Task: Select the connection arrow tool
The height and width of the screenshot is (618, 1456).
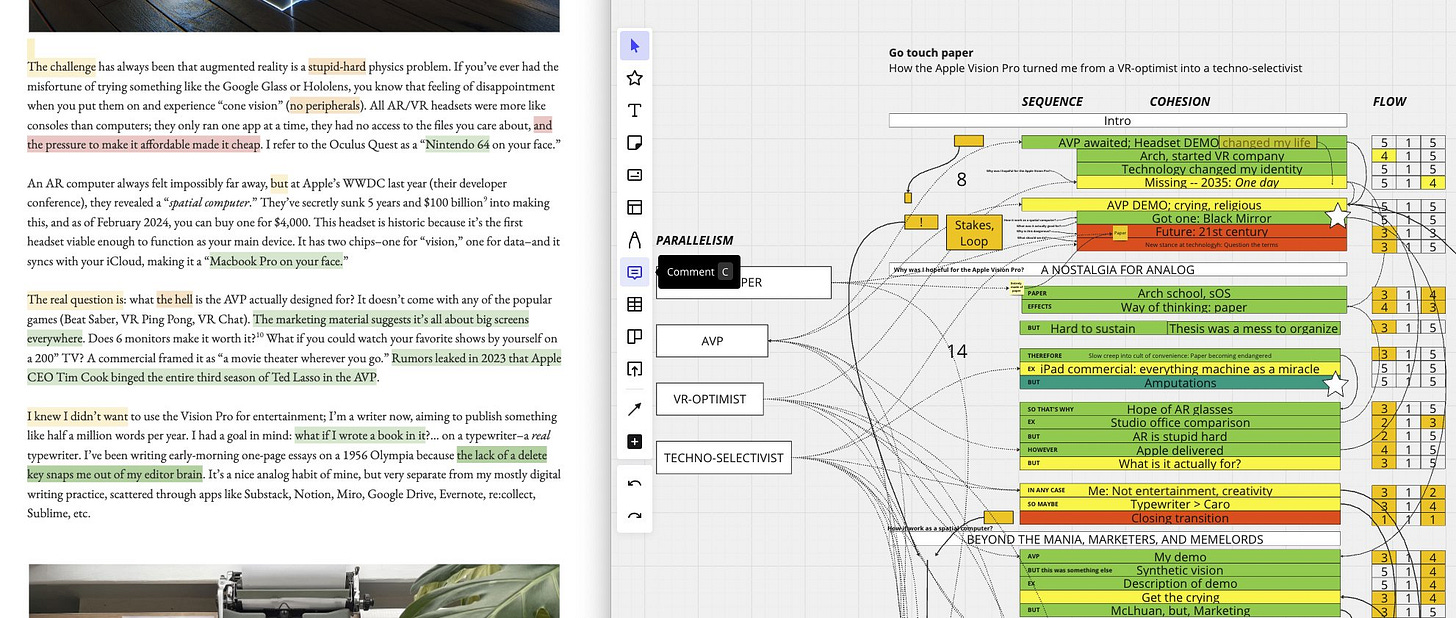Action: (x=634, y=409)
